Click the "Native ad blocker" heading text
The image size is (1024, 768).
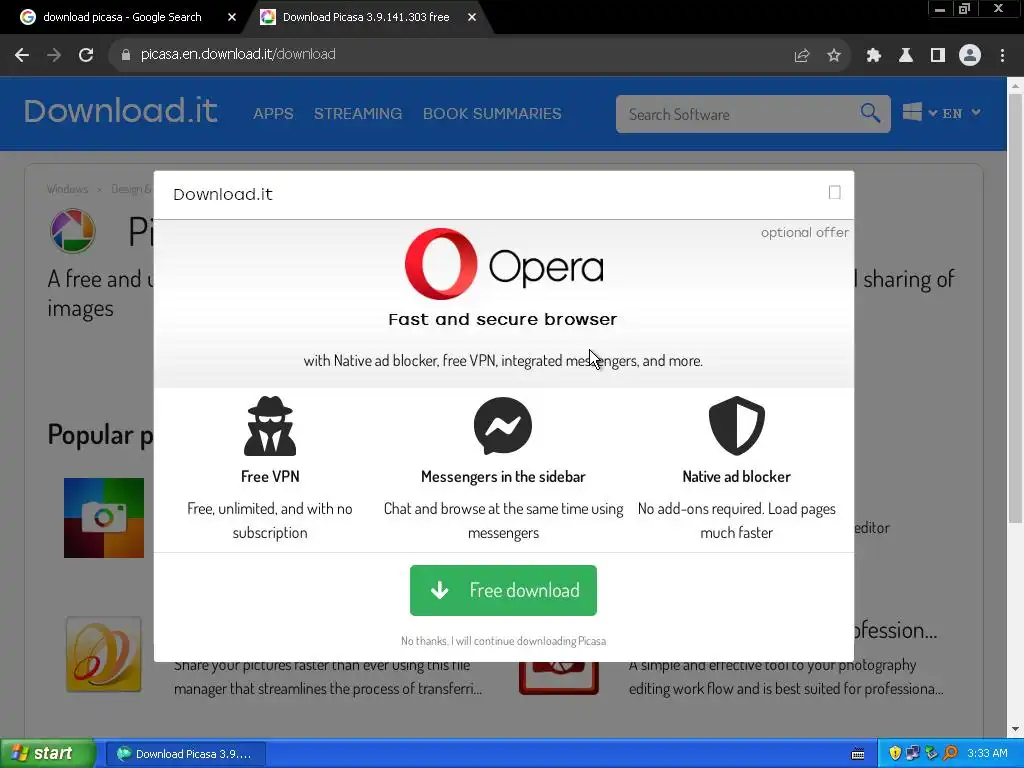point(737,477)
